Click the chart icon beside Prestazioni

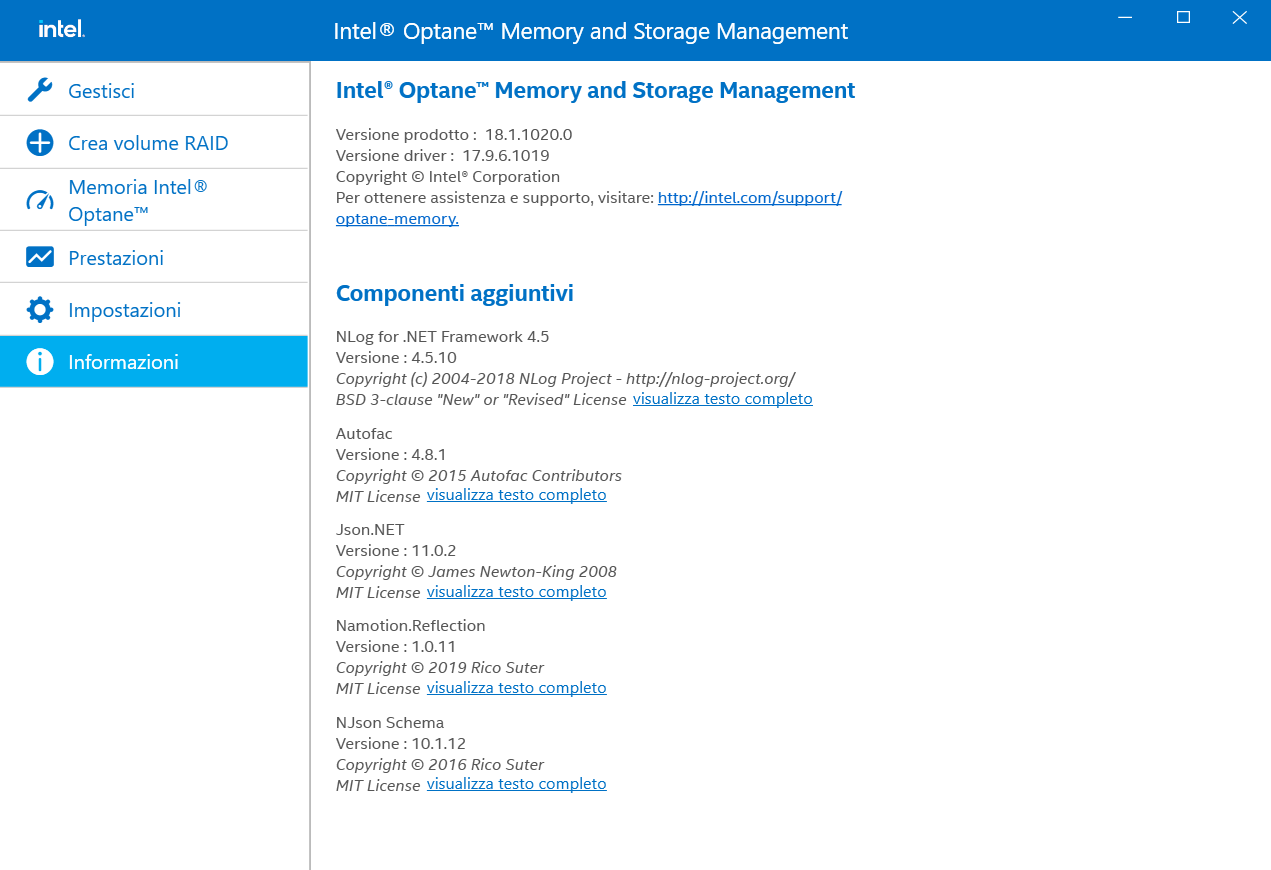40,258
